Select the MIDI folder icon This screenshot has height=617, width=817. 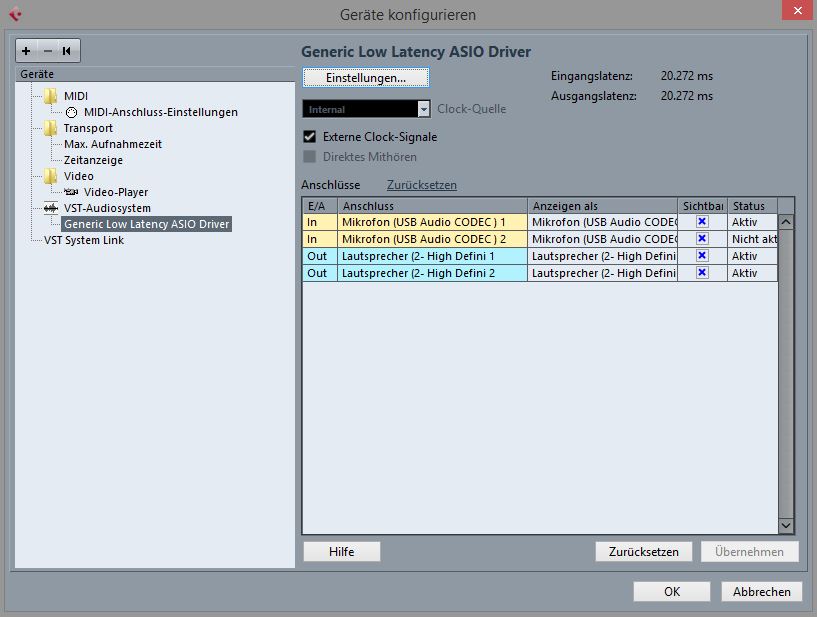(51, 96)
